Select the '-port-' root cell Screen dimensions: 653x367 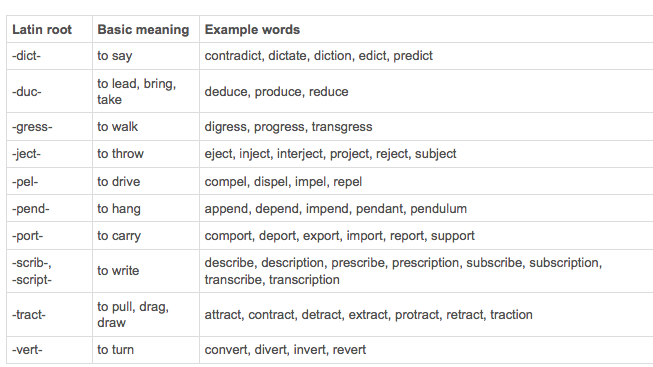(49, 236)
